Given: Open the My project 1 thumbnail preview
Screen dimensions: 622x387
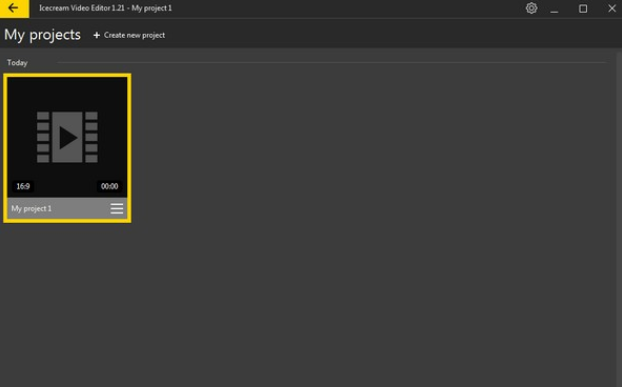Looking at the screenshot, I should (67, 137).
